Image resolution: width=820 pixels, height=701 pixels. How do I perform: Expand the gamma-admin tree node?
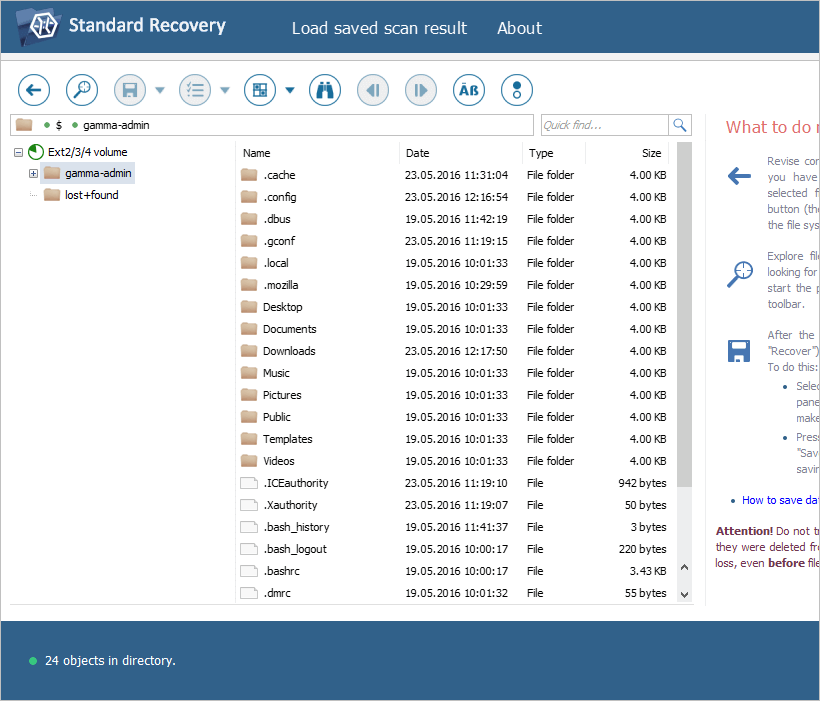[33, 173]
